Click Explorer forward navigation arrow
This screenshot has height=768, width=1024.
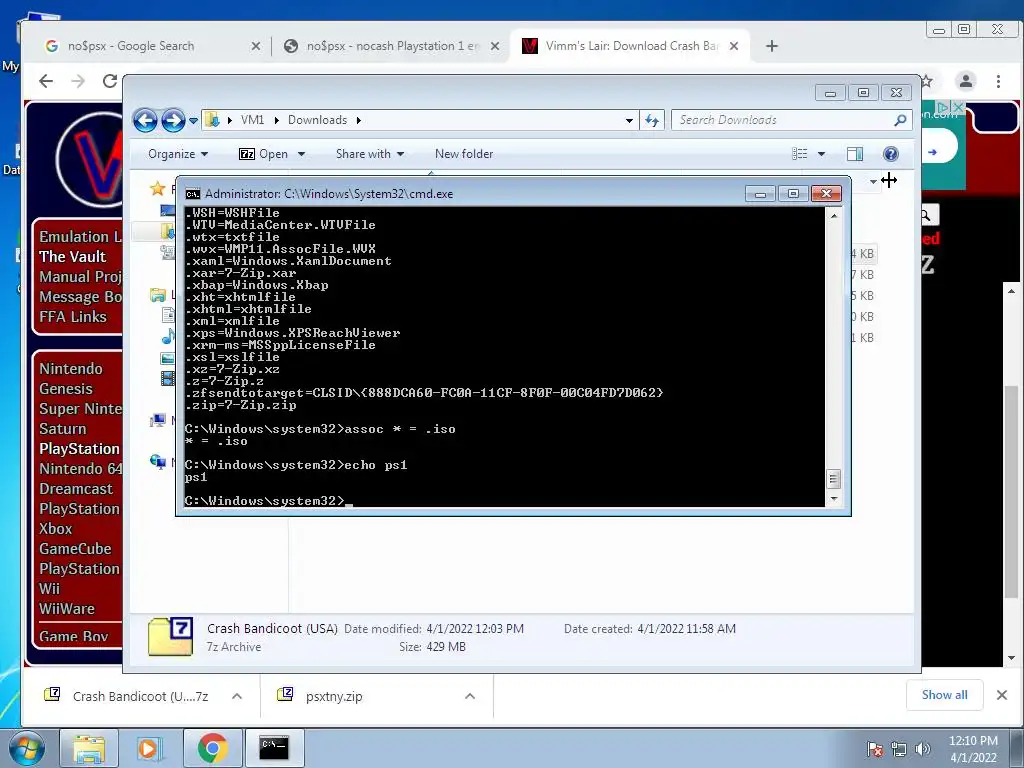pyautogui.click(x=173, y=120)
